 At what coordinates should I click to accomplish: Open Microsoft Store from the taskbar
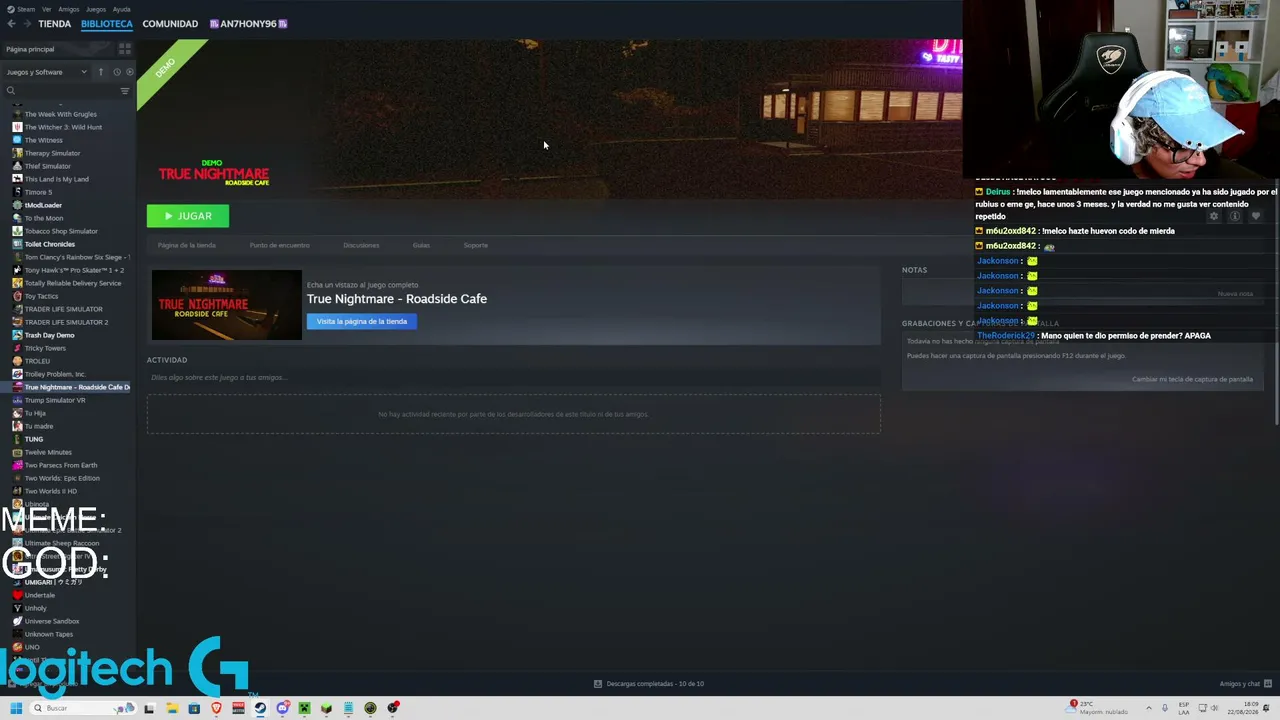[x=194, y=708]
